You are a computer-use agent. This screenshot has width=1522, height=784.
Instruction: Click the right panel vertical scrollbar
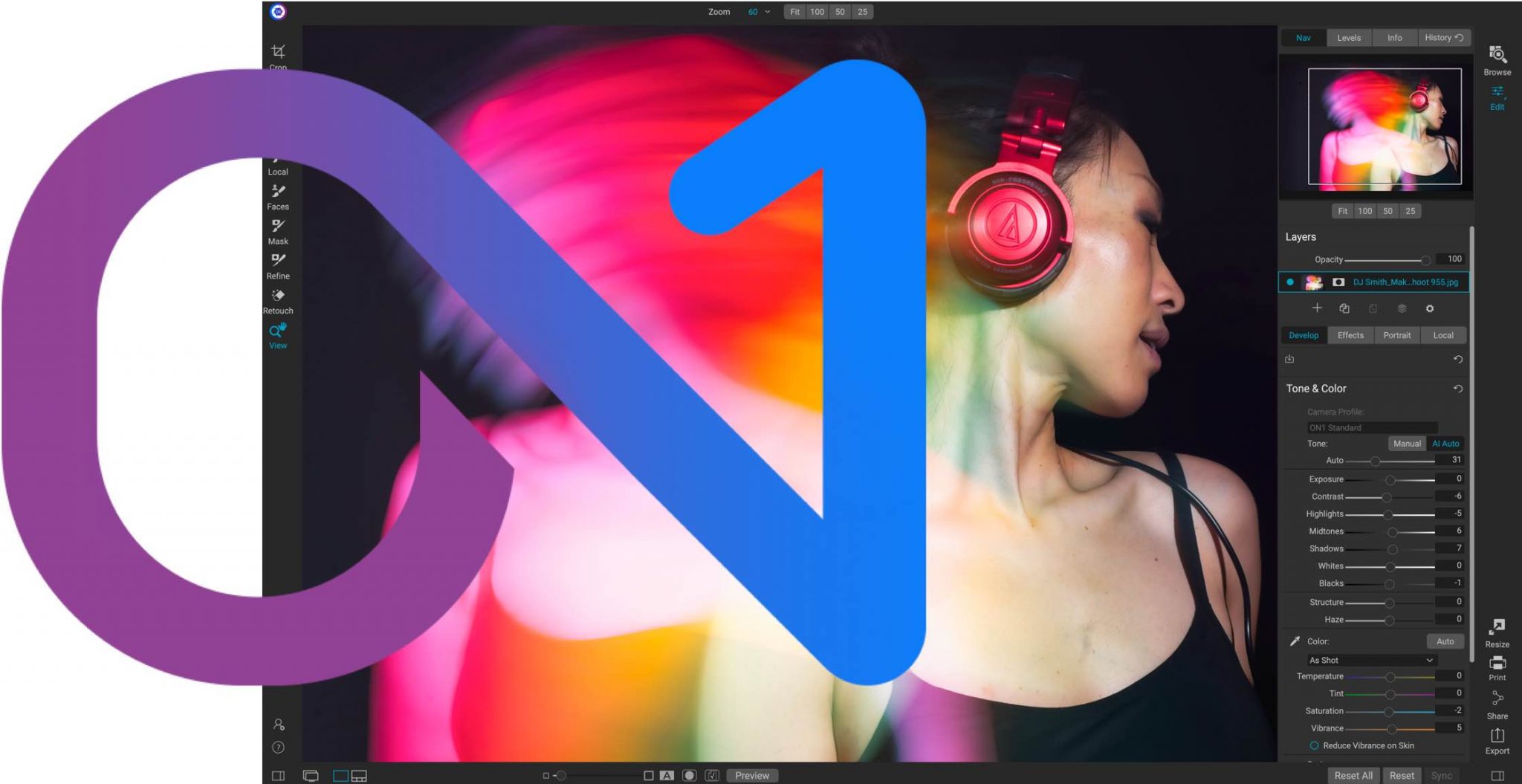pyautogui.click(x=1471, y=444)
